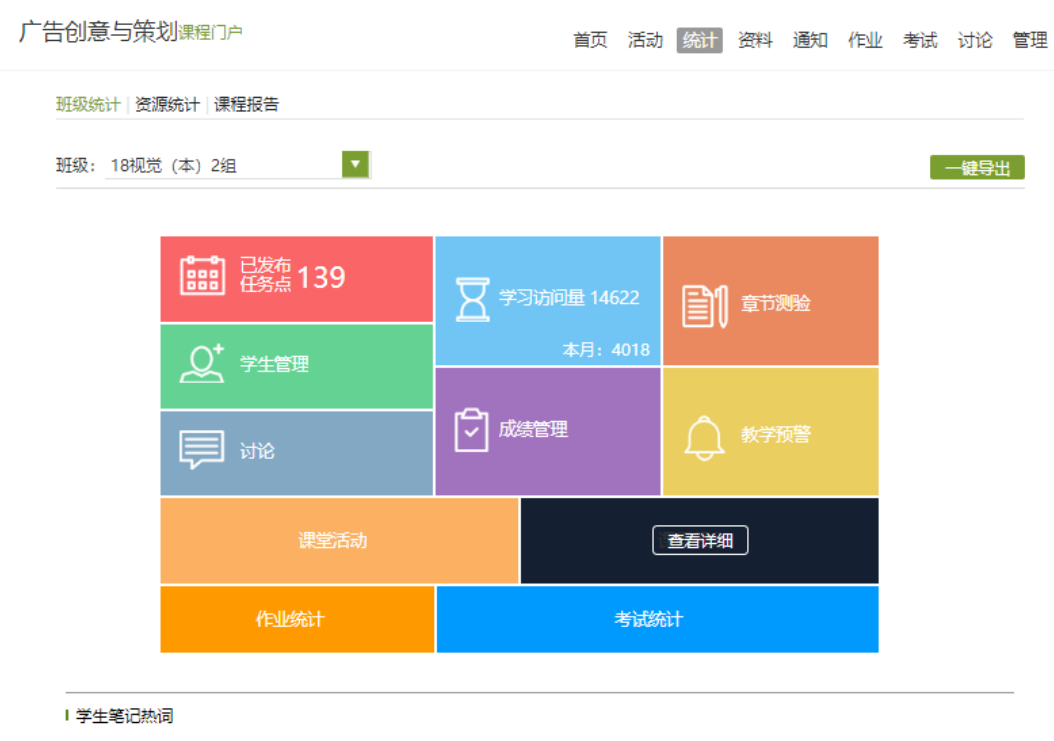Image resolution: width=1054 pixels, height=741 pixels.
Task: Open 作业 in the top navigation
Action: pos(865,40)
